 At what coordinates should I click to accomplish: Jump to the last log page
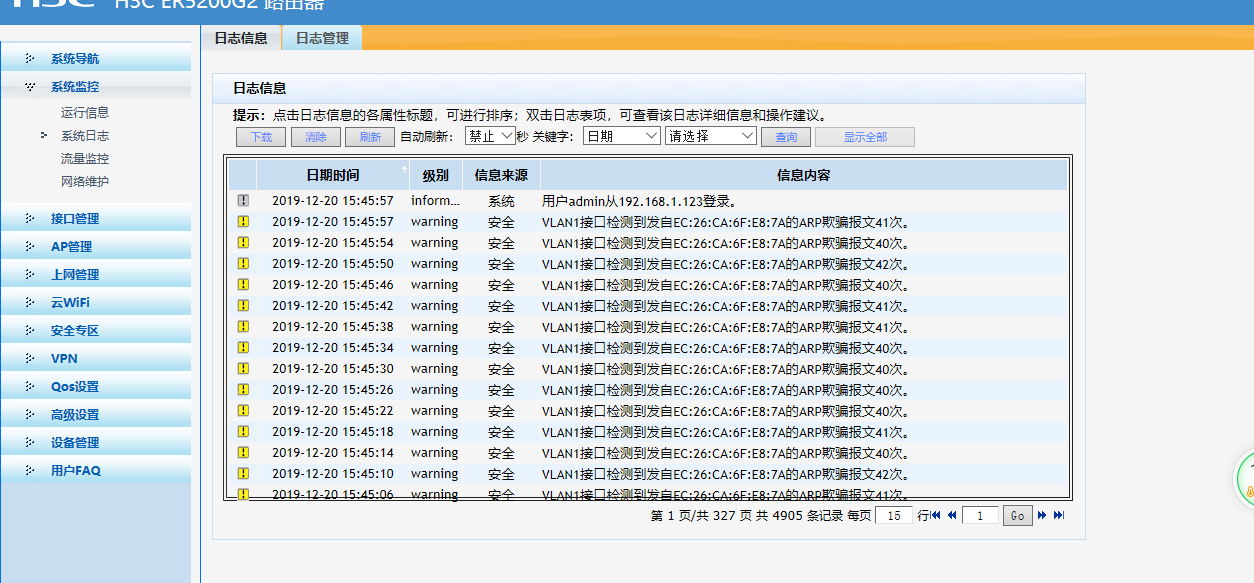[x=1059, y=515]
